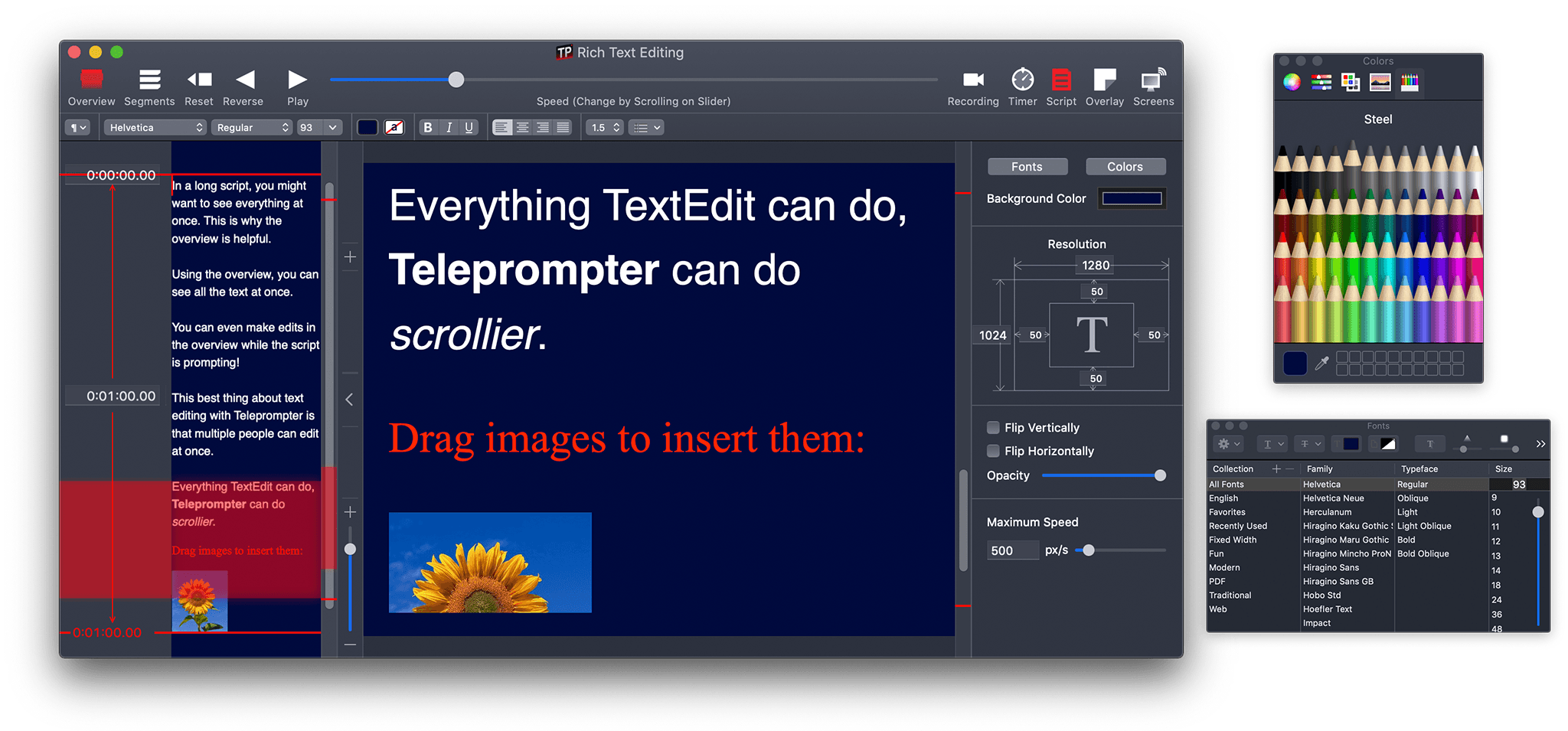The image size is (1568, 731).
Task: Click the text color swatch in format bar
Action: [367, 128]
